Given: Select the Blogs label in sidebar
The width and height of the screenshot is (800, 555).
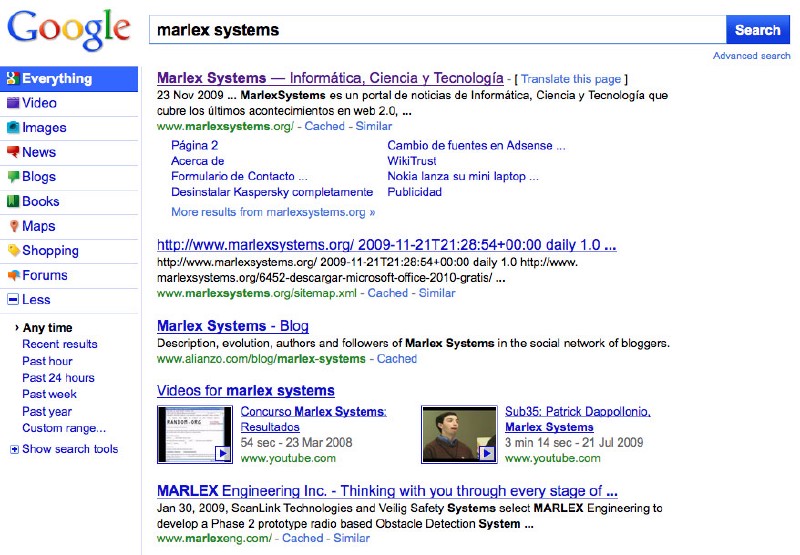Looking at the screenshot, I should (x=39, y=176).
